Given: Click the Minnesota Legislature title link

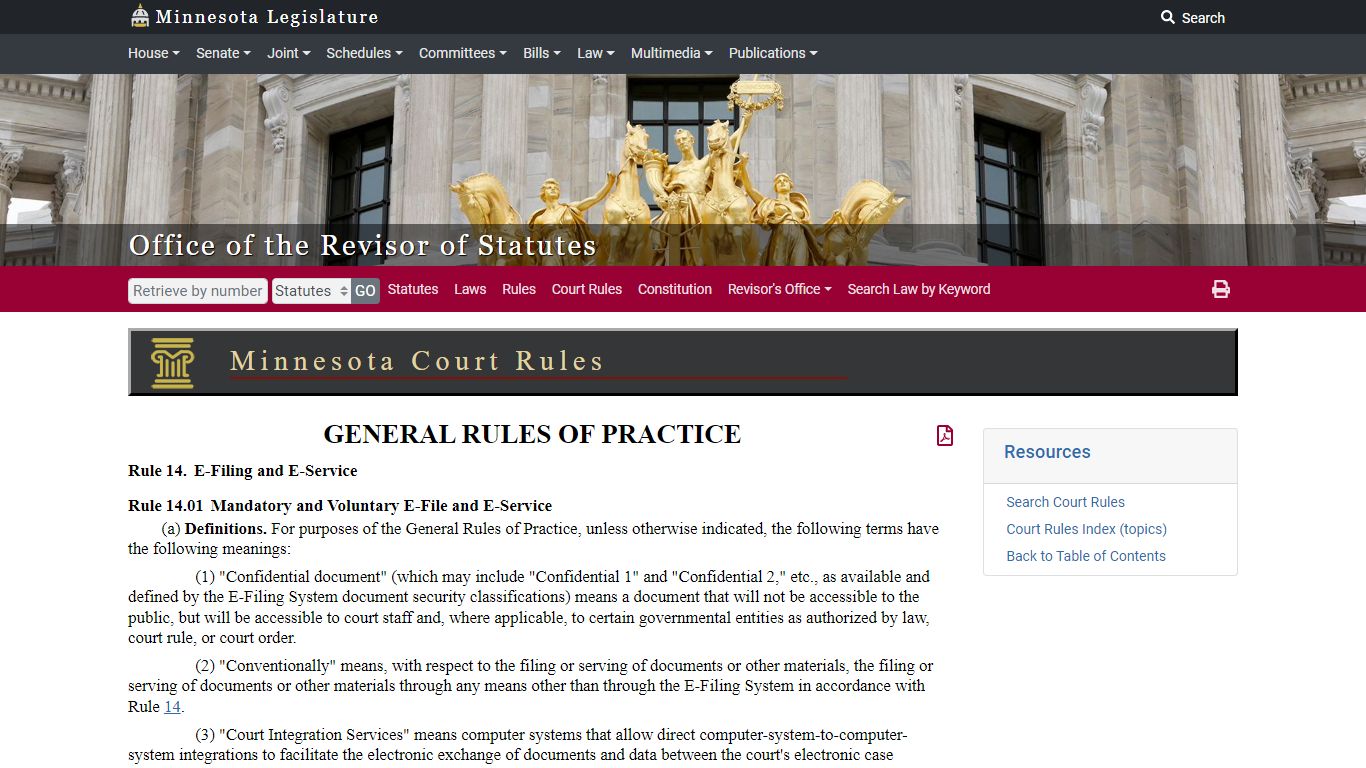Looking at the screenshot, I should point(267,17).
